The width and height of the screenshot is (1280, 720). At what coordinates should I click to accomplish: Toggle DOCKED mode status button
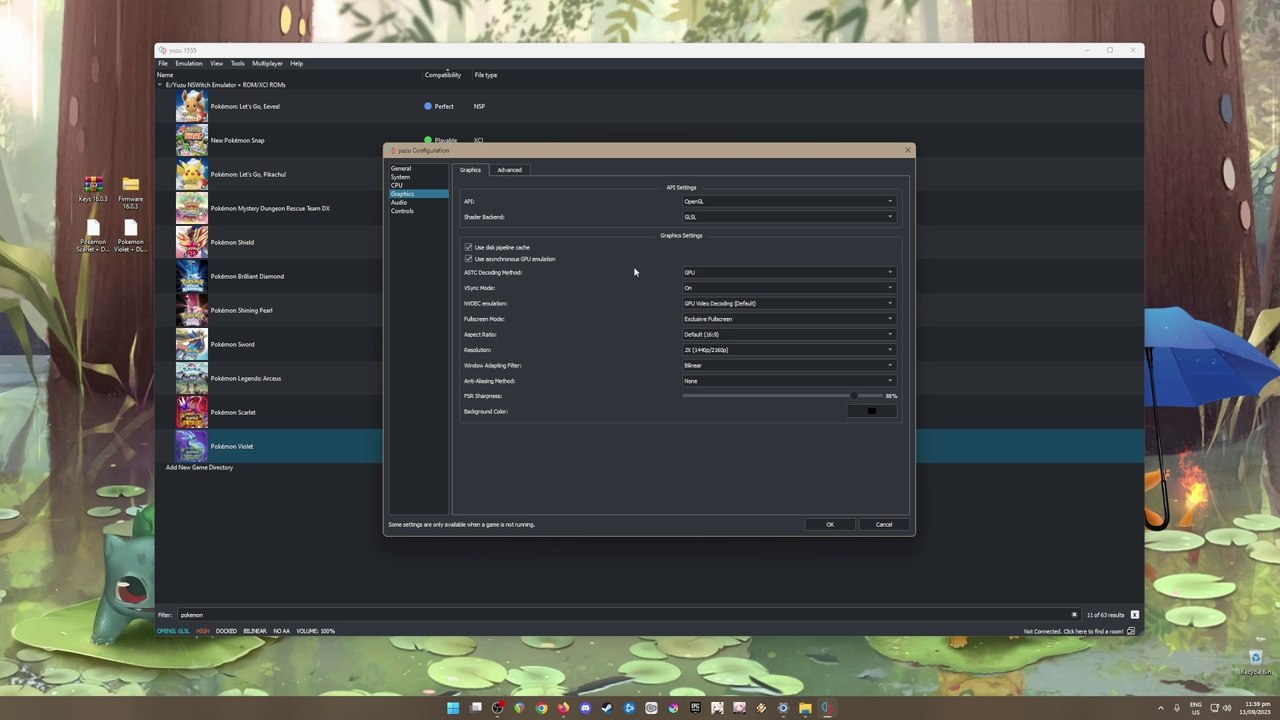tap(226, 631)
